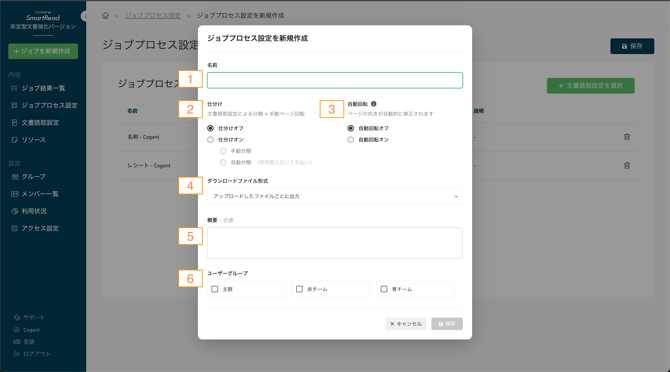Open ジョブプロセス設定 in the sidebar

click(44, 105)
